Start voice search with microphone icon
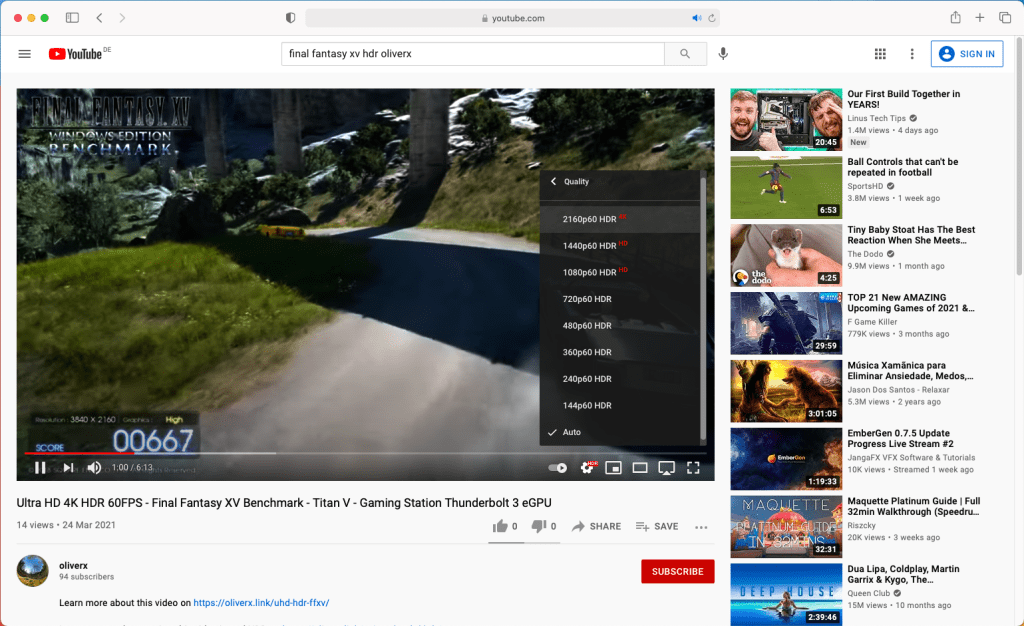1024x626 pixels. coord(723,54)
